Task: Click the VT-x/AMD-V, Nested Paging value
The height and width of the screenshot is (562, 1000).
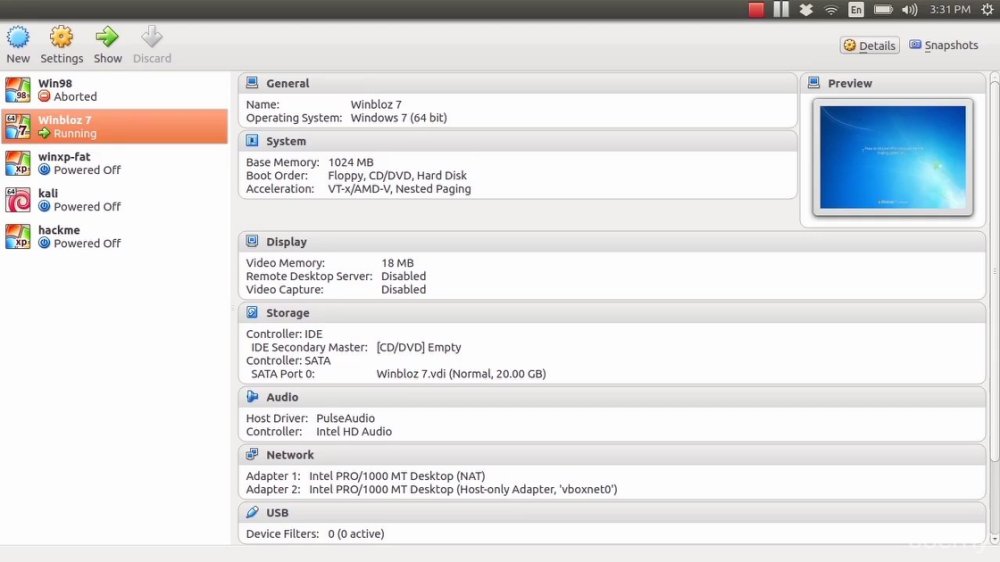Action: pos(399,189)
